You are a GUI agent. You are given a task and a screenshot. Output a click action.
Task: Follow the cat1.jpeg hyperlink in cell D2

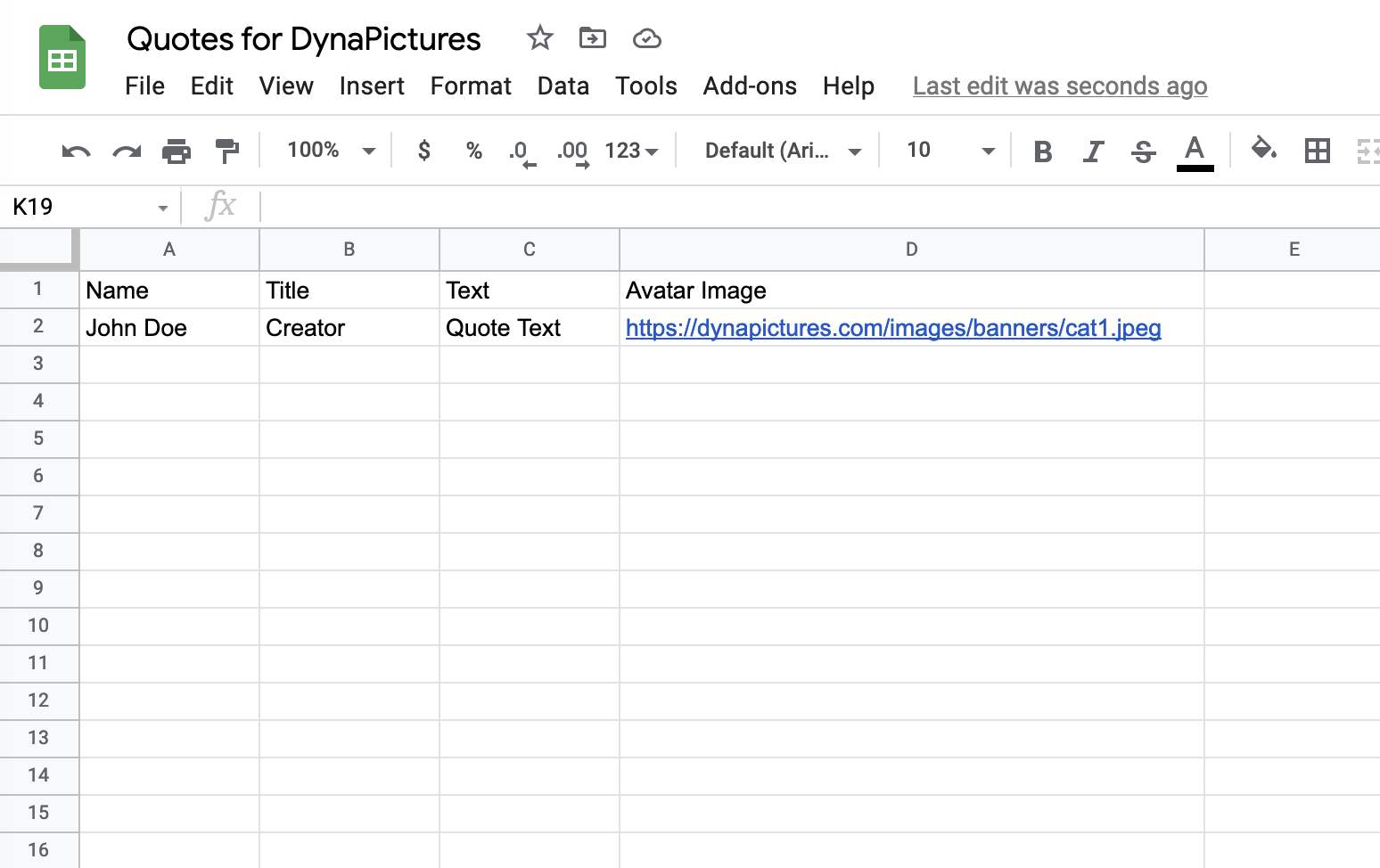tap(893, 327)
